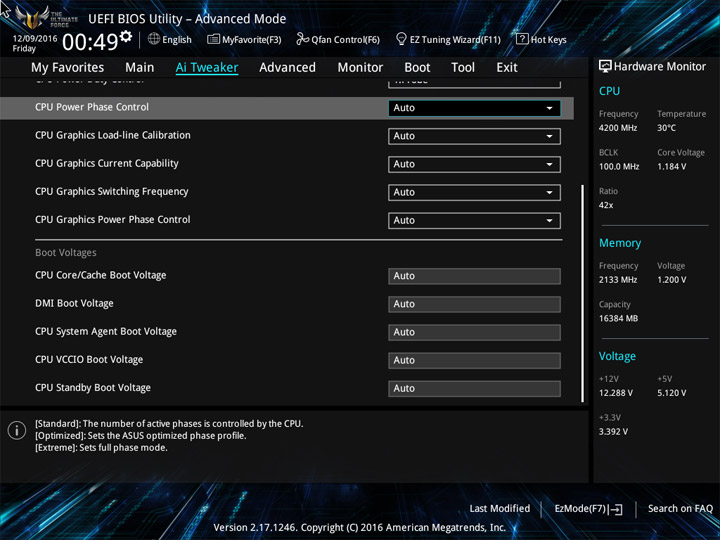This screenshot has width=720, height=540.
Task: Click the TUF Ultimate Force logo
Action: pyautogui.click(x=45, y=18)
